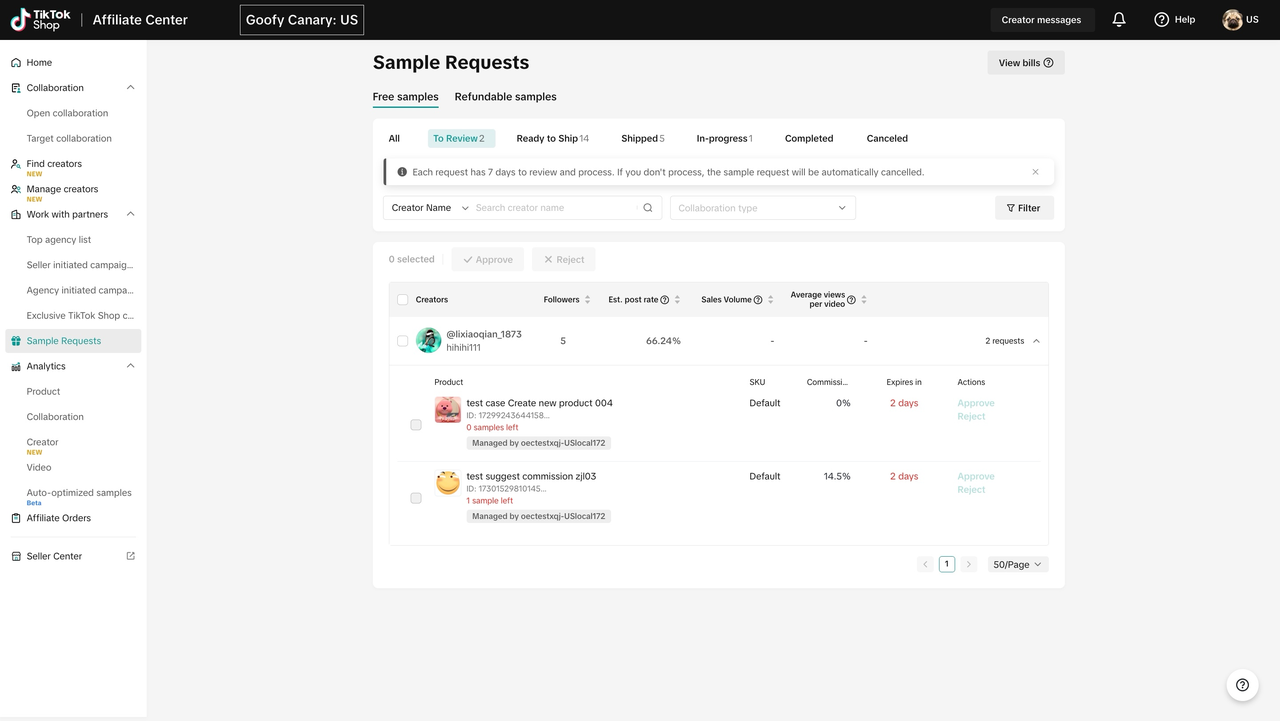Click the search magnifier icon
Viewport: 1280px width, 721px height.
tap(648, 208)
